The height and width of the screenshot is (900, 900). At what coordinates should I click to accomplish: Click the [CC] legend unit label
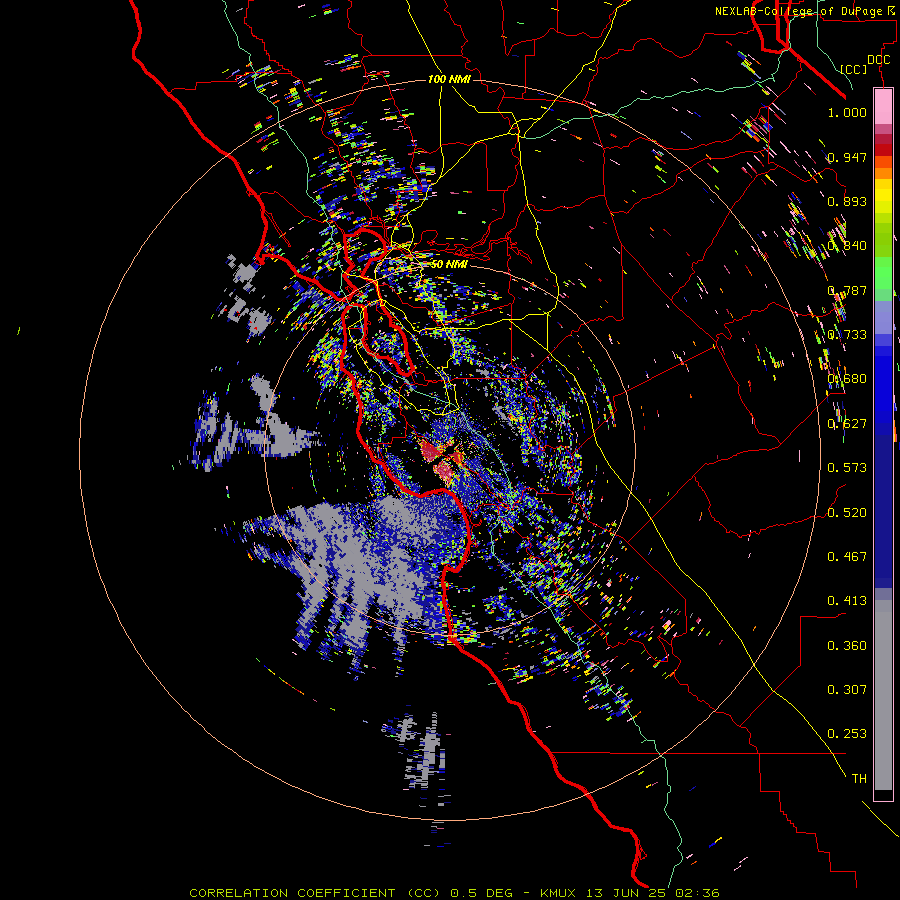[854, 69]
